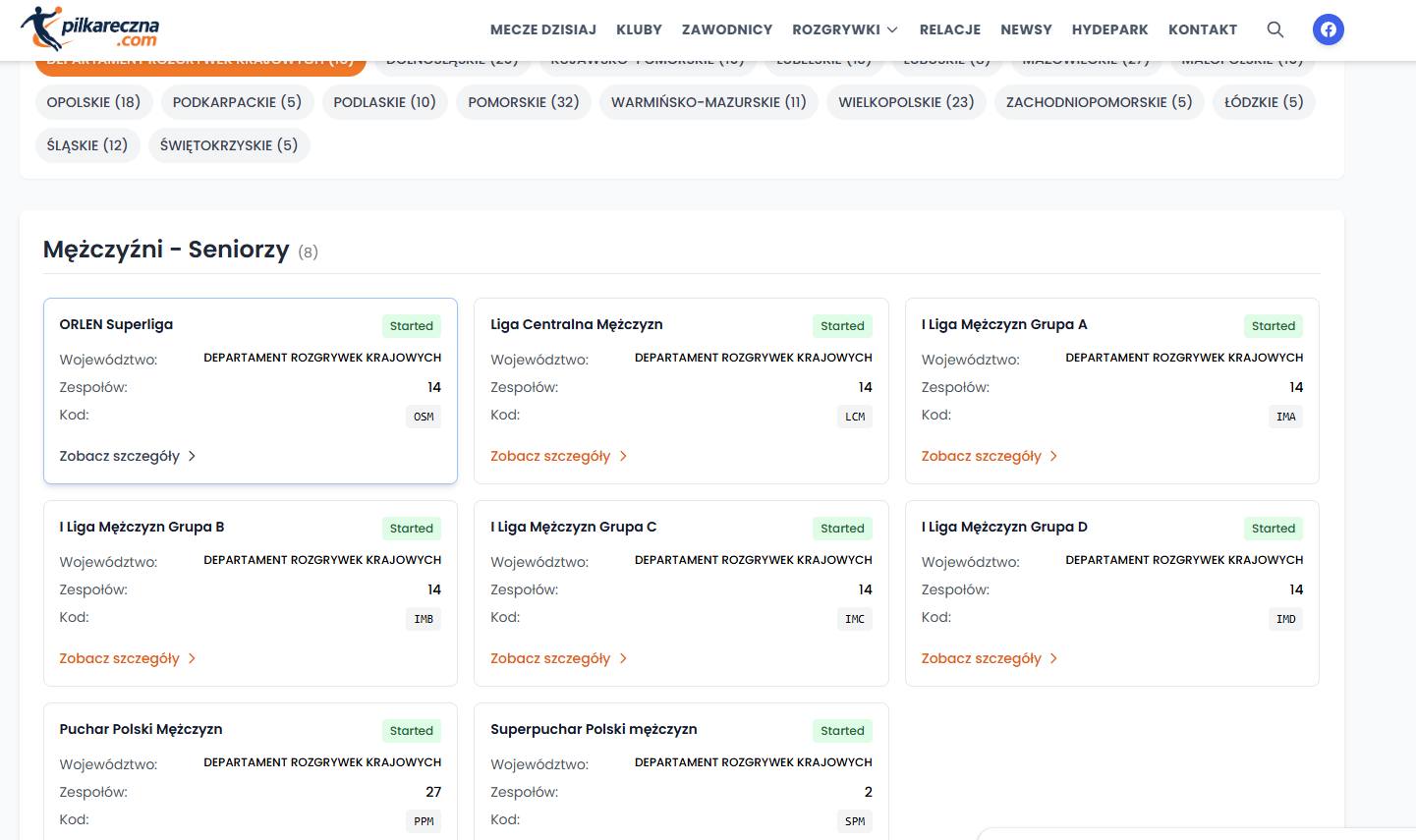The image size is (1416, 840).
Task: Click the search magnifier icon
Action: [1274, 29]
